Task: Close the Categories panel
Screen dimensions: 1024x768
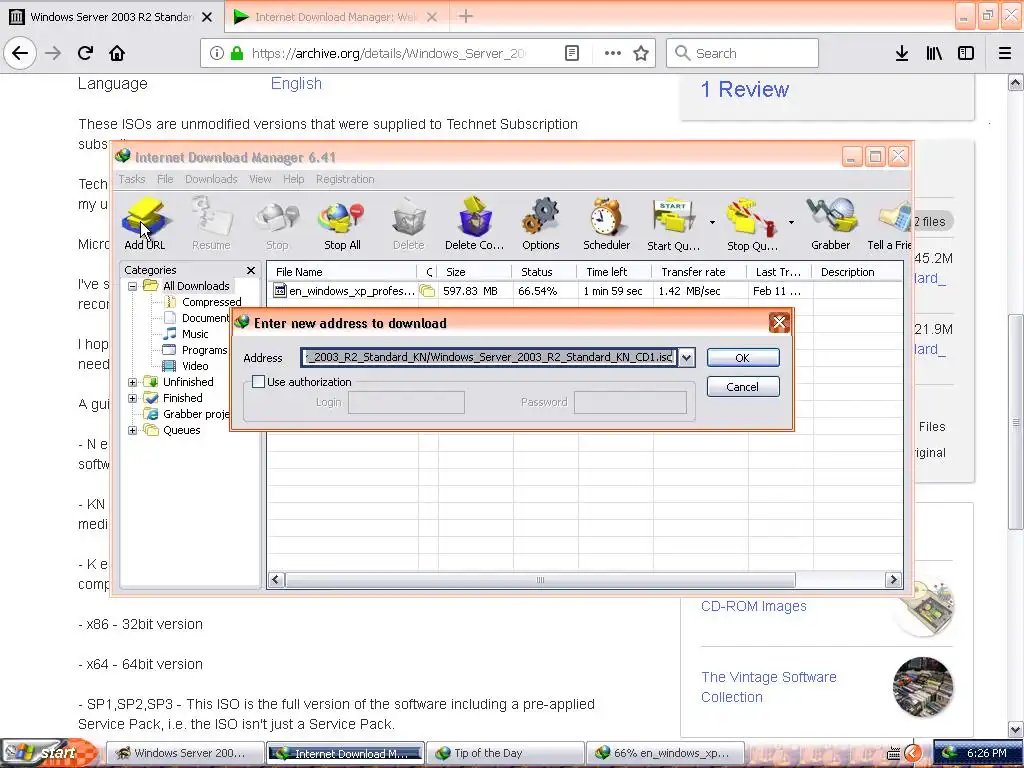Action: tap(251, 270)
